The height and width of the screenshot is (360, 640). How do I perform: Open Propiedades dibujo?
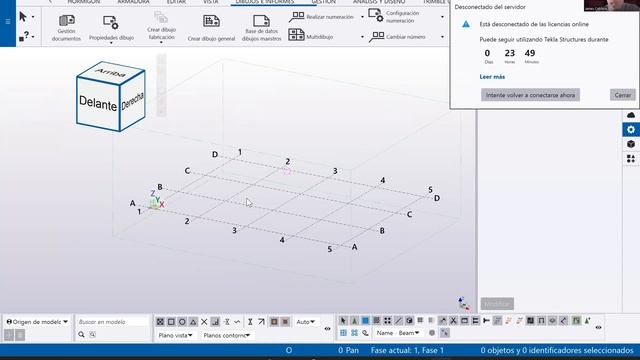[111, 28]
